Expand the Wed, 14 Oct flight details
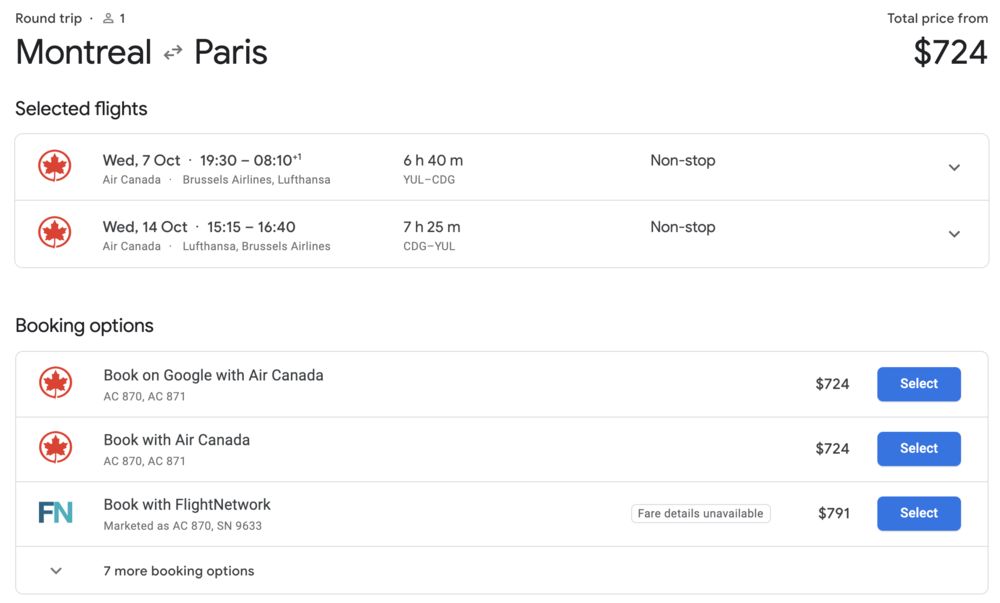 pyautogui.click(x=954, y=234)
